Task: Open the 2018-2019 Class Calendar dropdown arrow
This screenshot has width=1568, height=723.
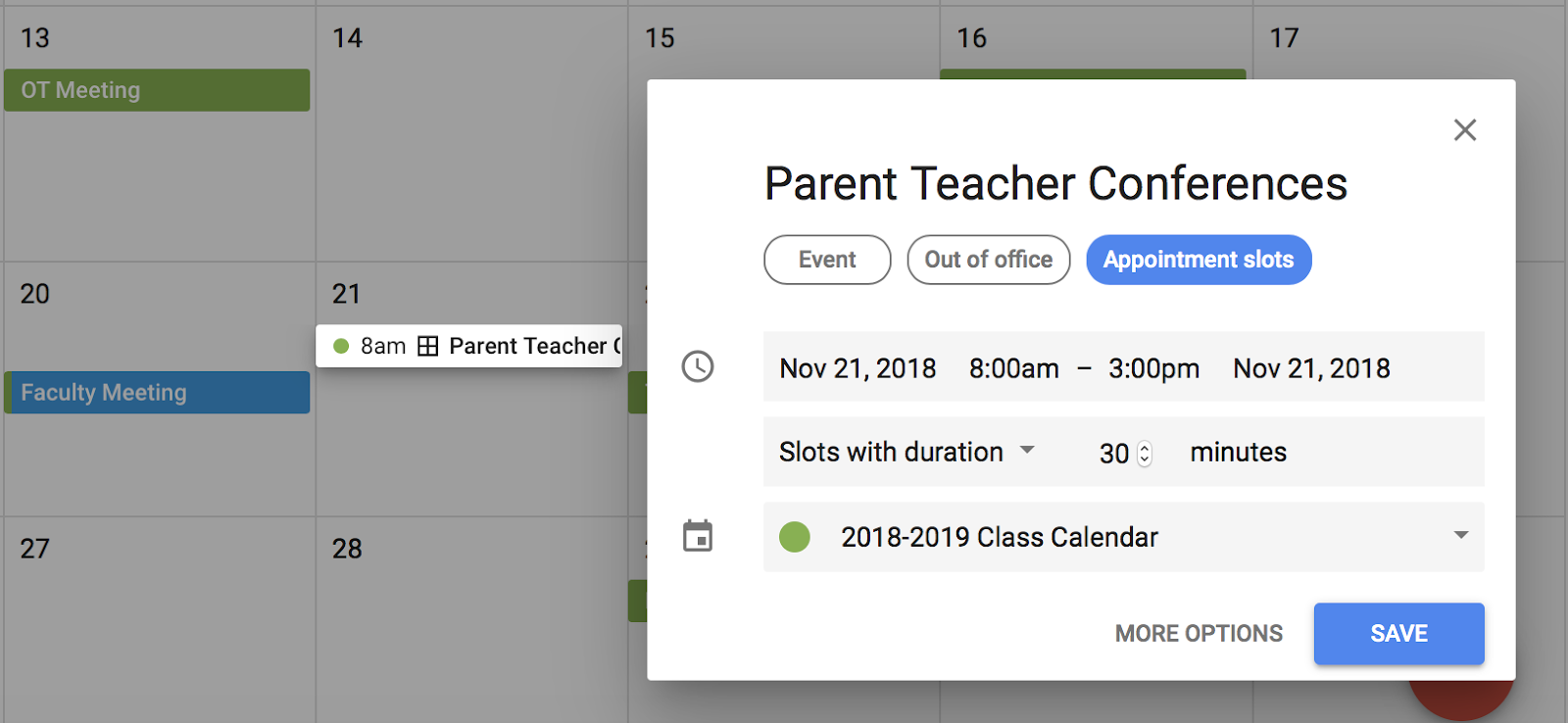Action: tap(1460, 535)
